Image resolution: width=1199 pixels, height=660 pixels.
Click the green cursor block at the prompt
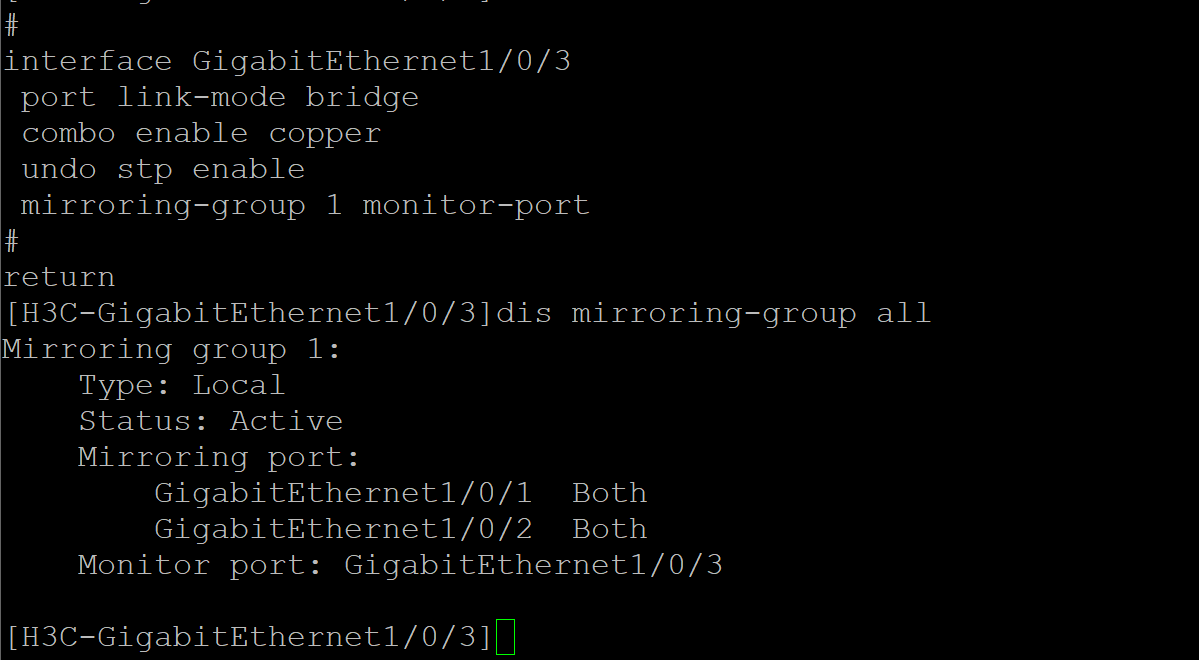click(505, 637)
